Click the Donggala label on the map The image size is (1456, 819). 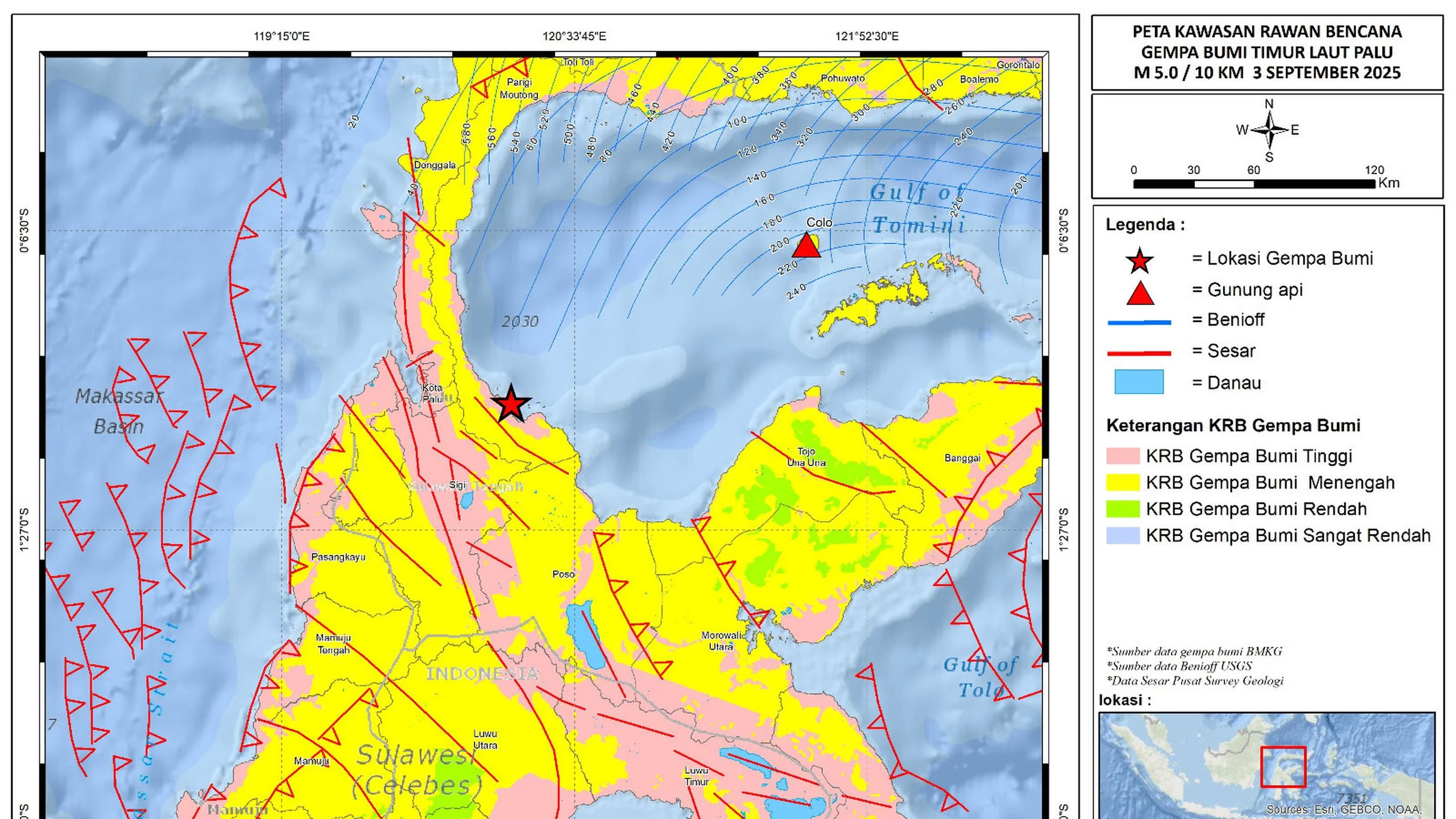(435, 165)
